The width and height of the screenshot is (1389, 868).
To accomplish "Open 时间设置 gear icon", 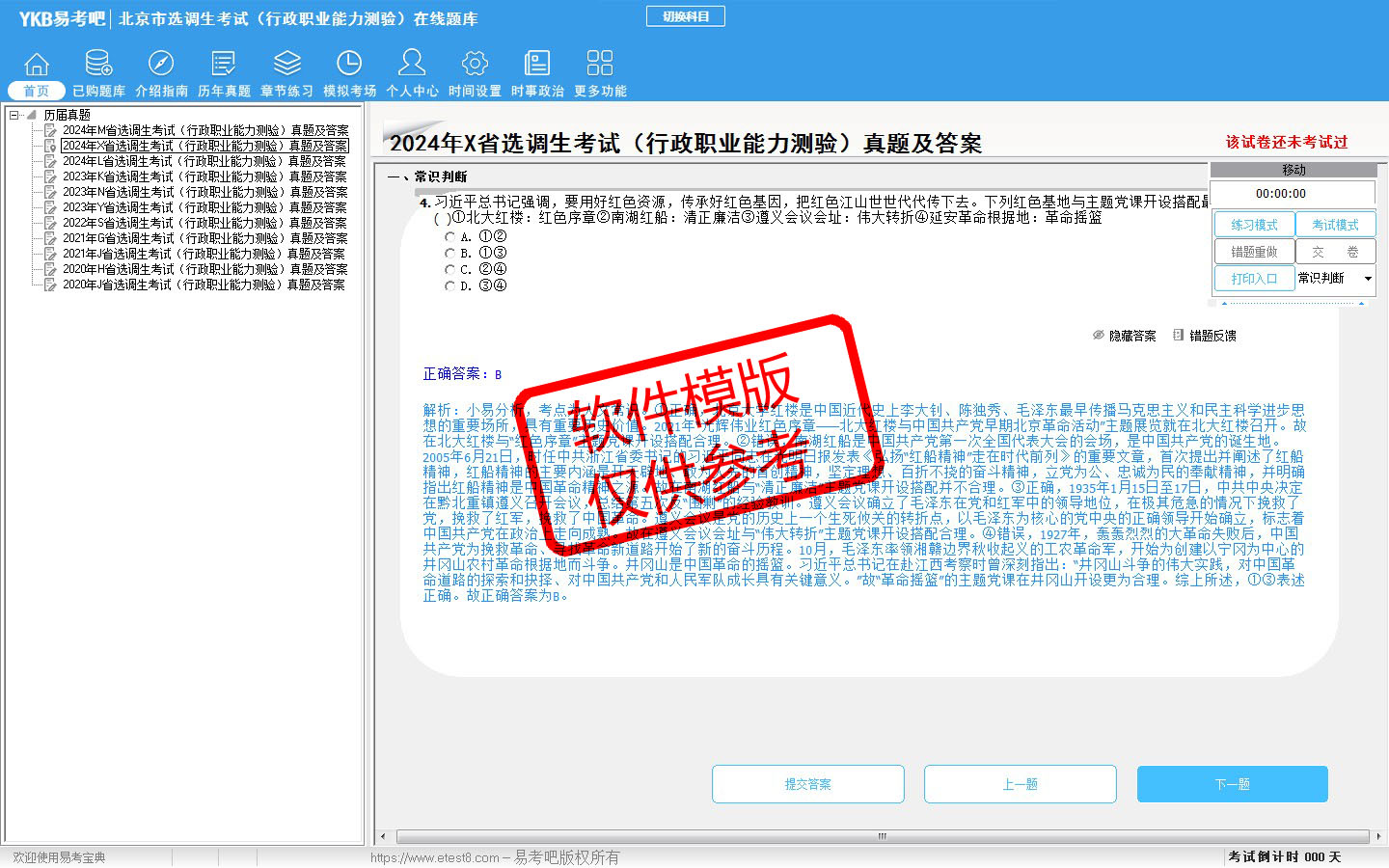I will point(475,65).
